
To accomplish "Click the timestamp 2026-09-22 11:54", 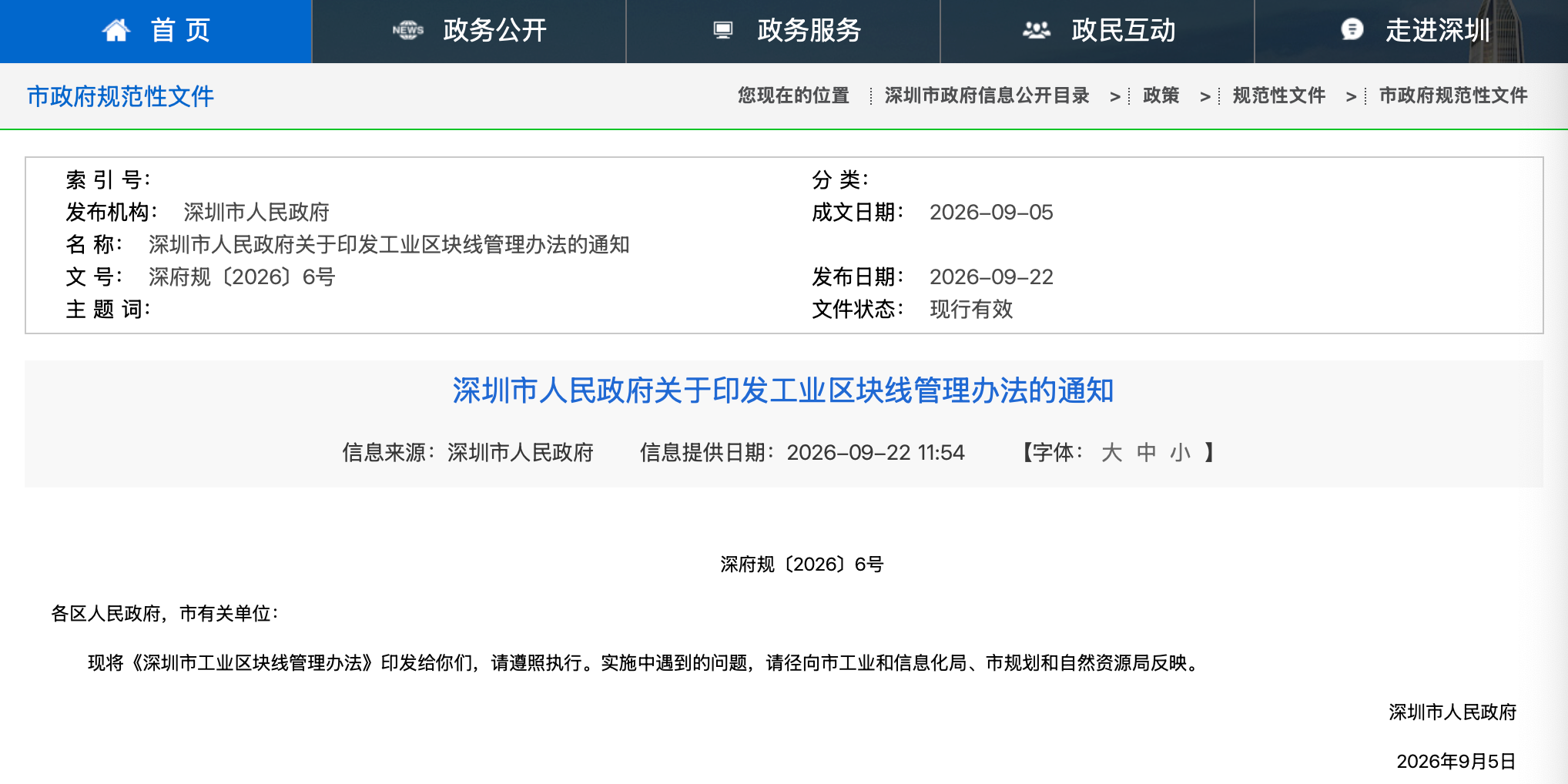I will tap(876, 452).
